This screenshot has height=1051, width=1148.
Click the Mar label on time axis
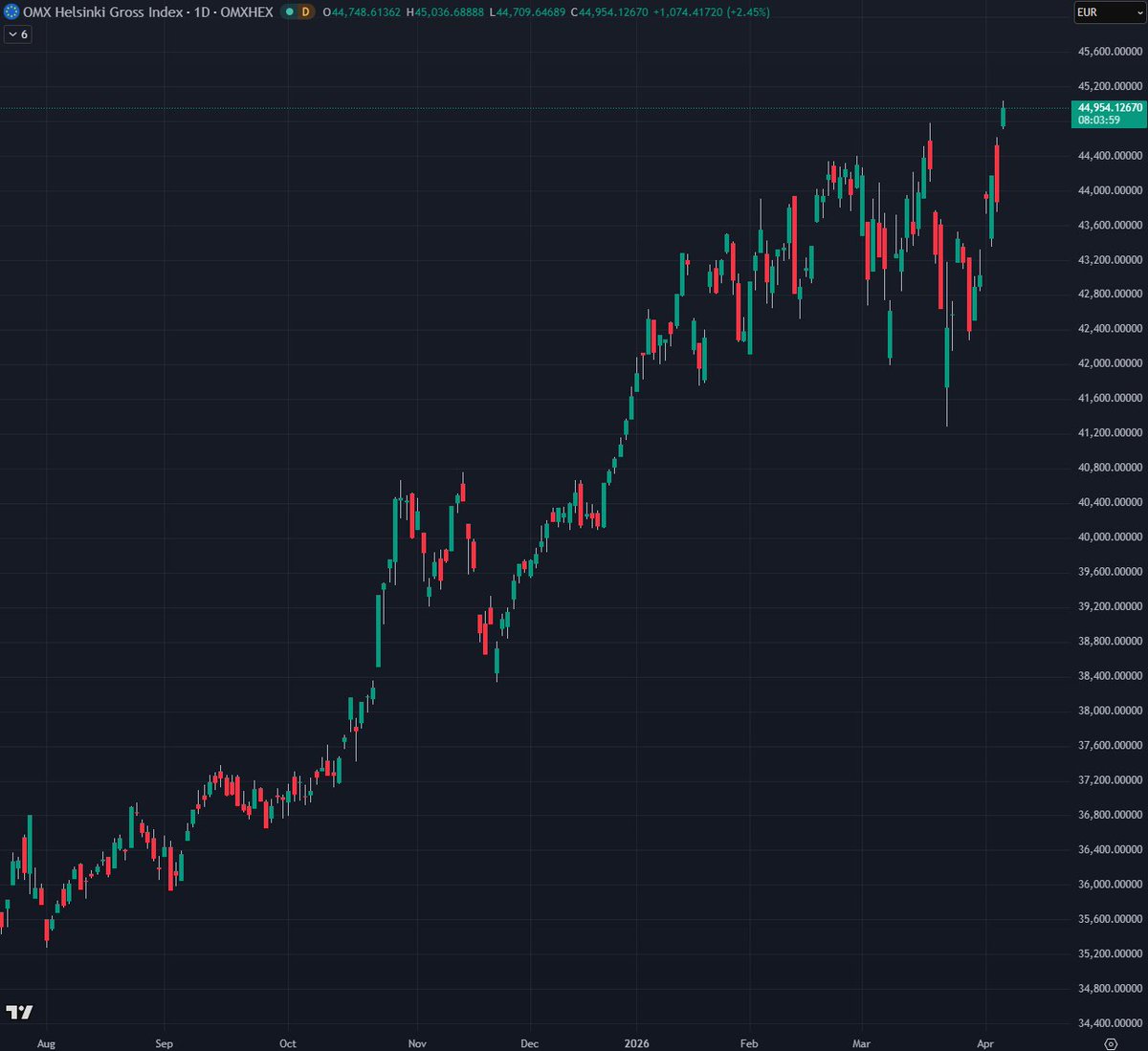tap(861, 1043)
